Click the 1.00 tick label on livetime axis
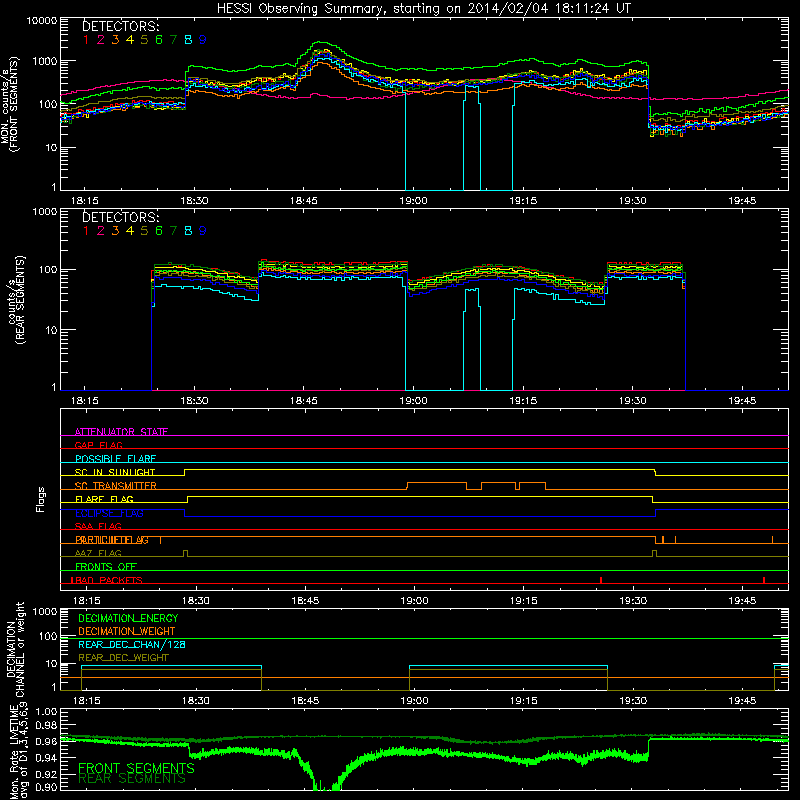This screenshot has height=800, width=800. [x=47, y=711]
